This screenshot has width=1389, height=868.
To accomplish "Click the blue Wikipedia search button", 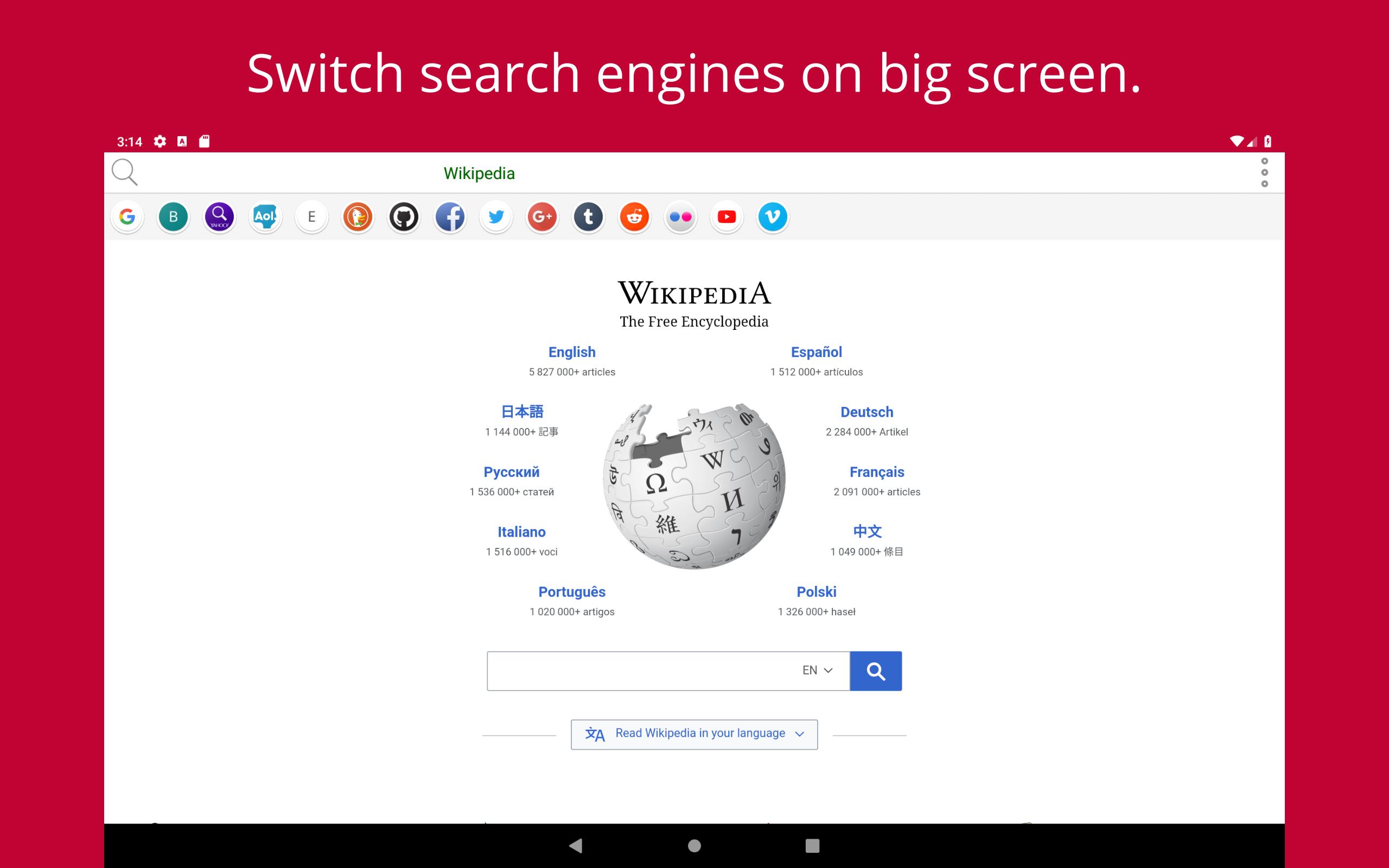I will 876,671.
